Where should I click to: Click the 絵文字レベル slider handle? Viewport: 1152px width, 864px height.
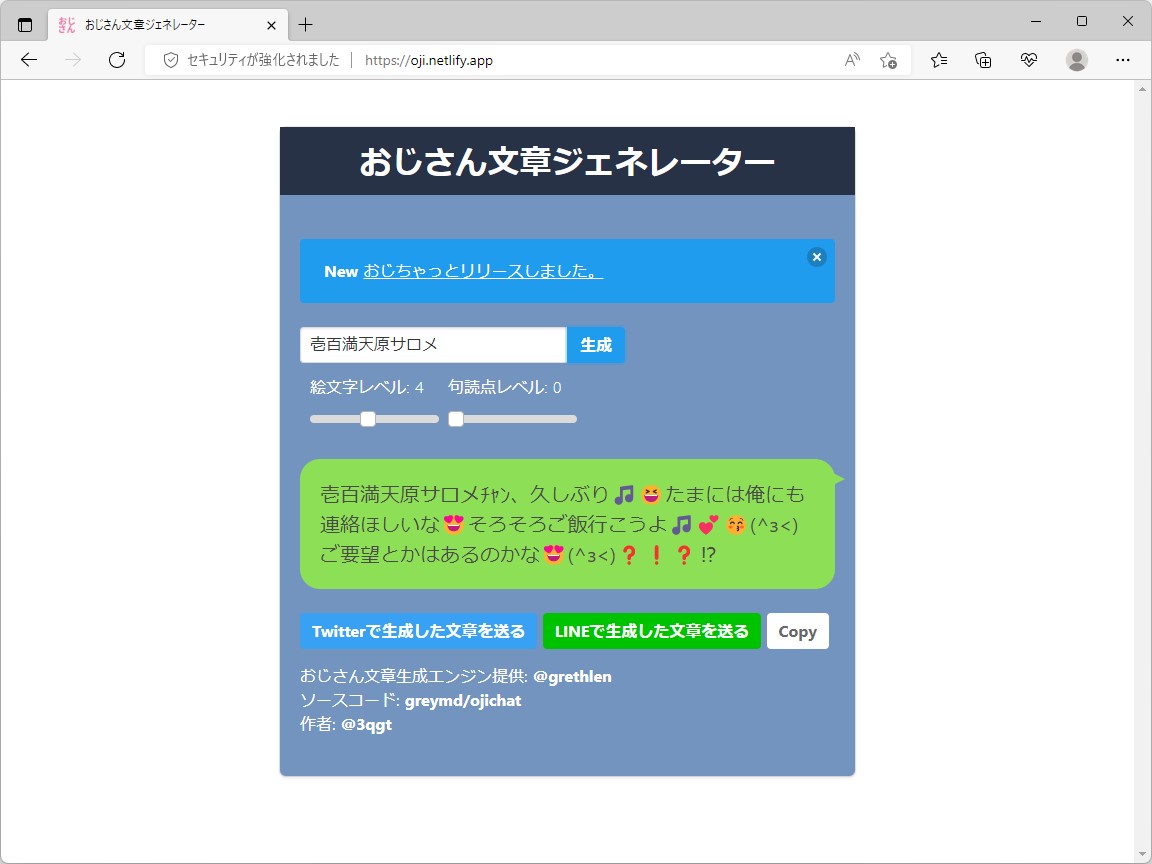coord(367,419)
